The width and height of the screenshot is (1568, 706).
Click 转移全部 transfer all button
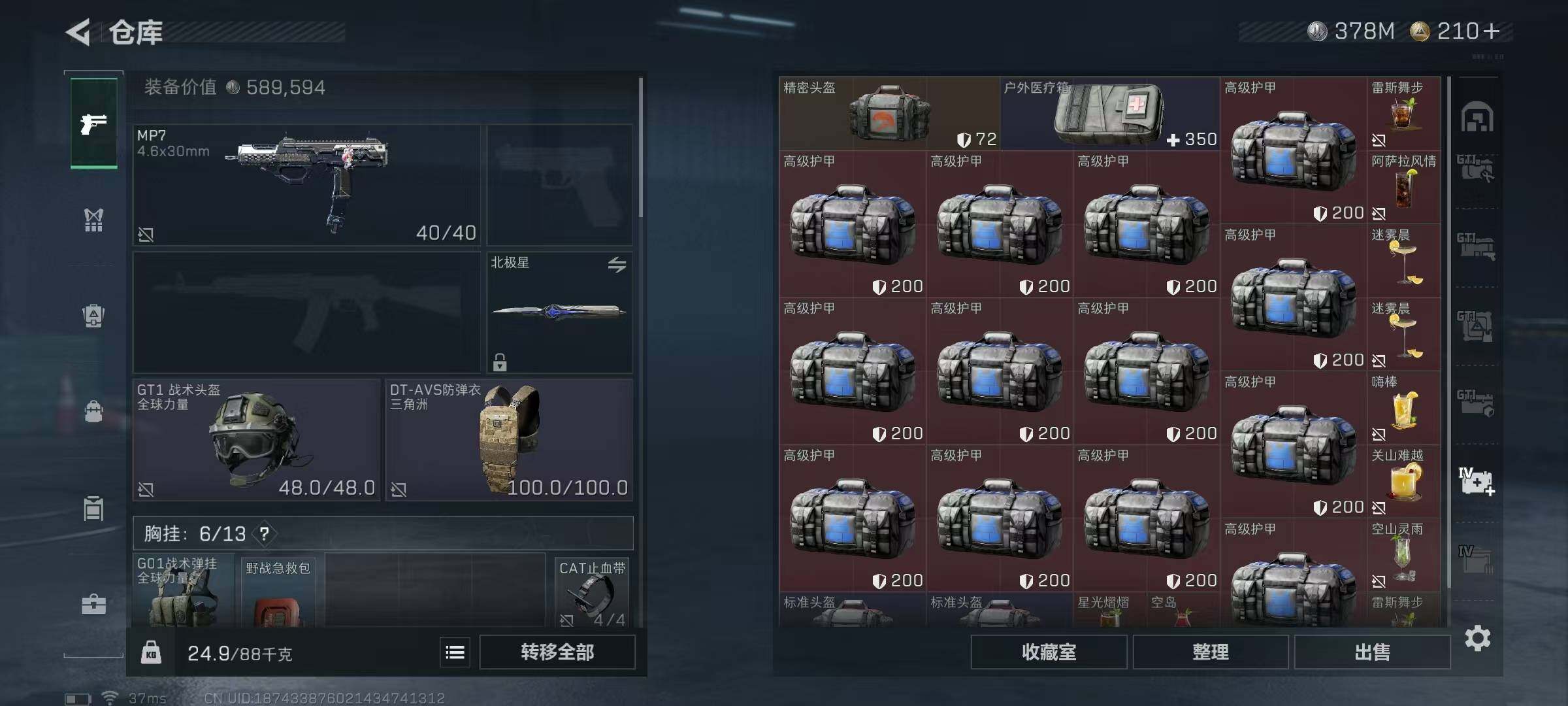pos(557,652)
